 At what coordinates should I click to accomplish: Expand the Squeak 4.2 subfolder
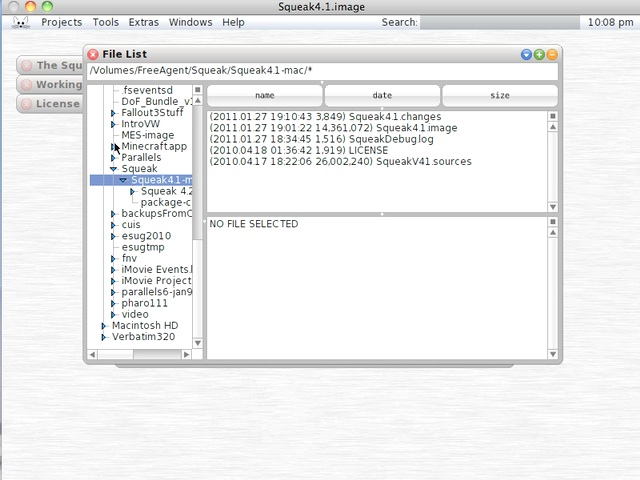[133, 191]
